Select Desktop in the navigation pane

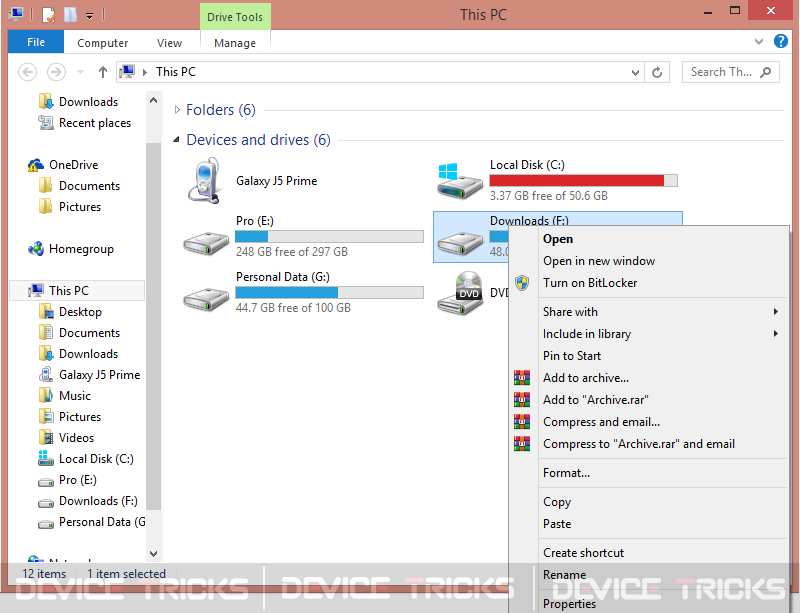80,312
